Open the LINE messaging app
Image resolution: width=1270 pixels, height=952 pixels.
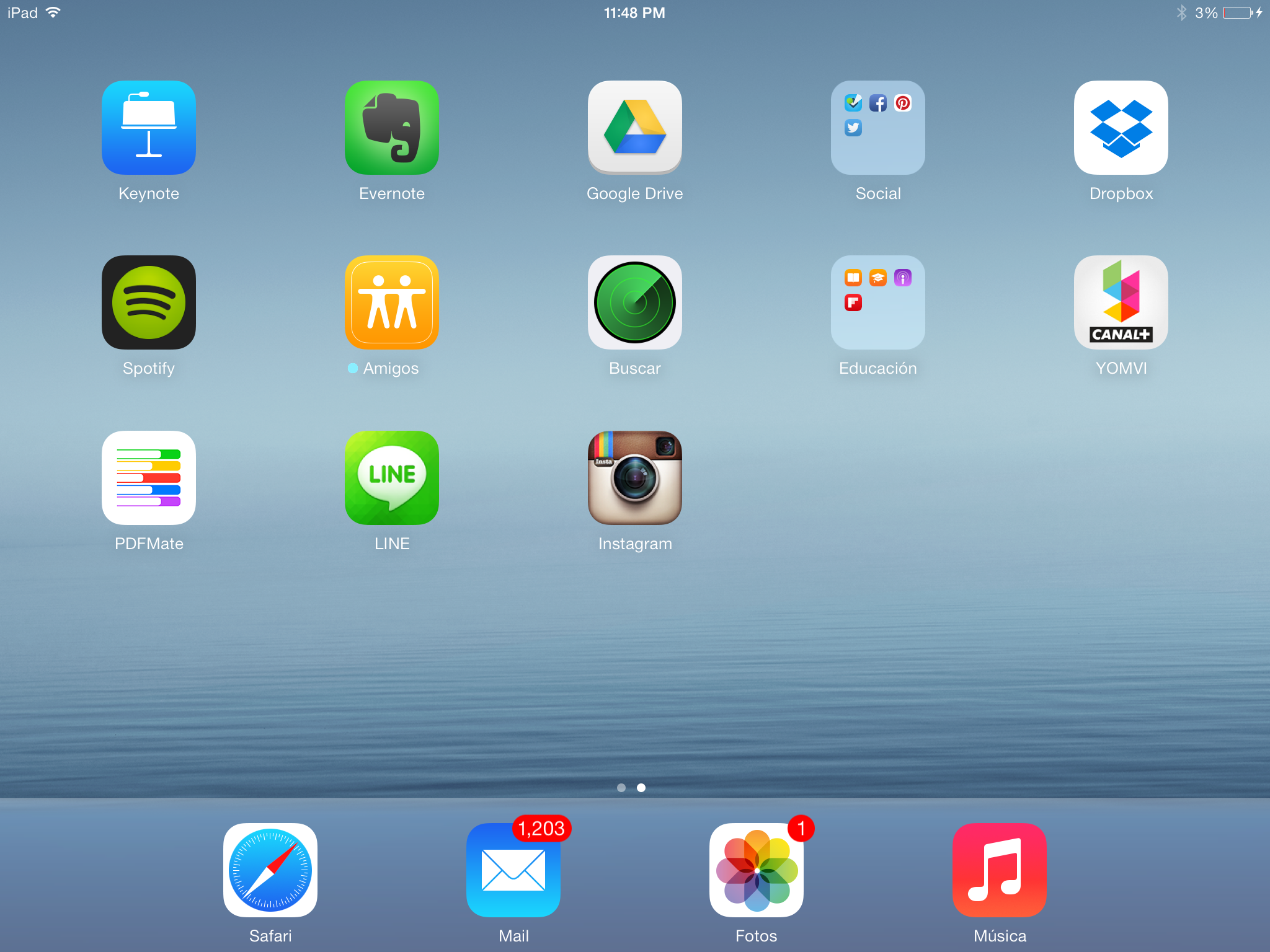pos(392,478)
